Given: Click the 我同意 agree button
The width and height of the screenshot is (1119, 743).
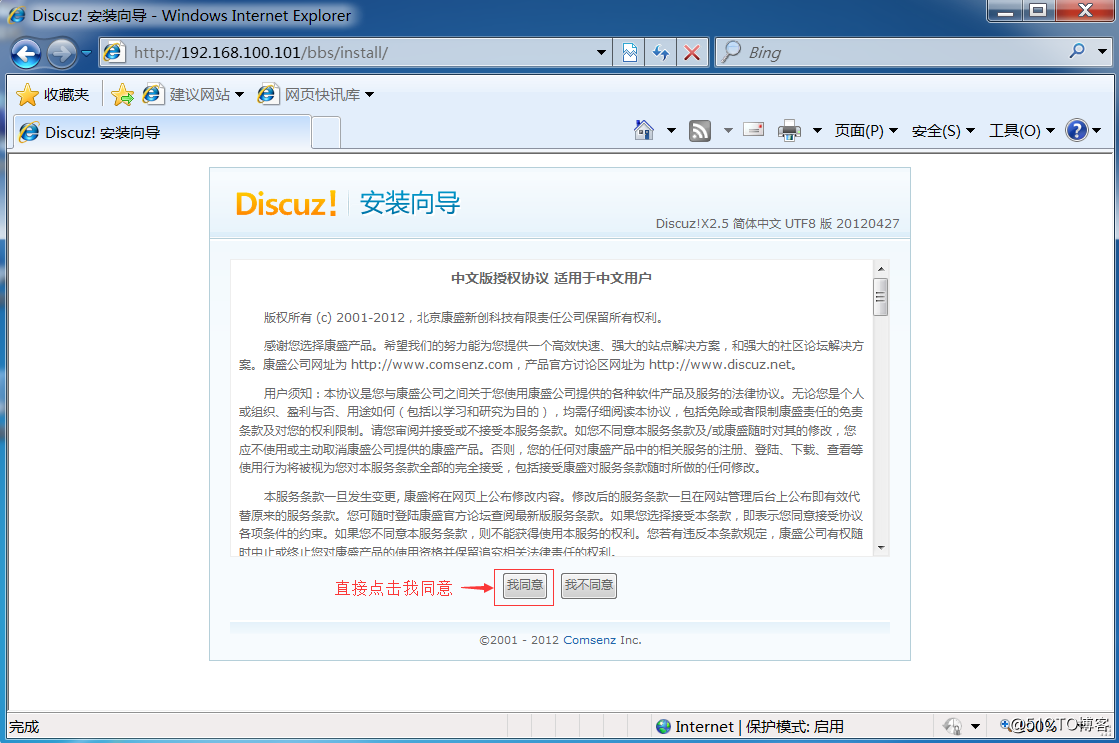Looking at the screenshot, I should [525, 585].
